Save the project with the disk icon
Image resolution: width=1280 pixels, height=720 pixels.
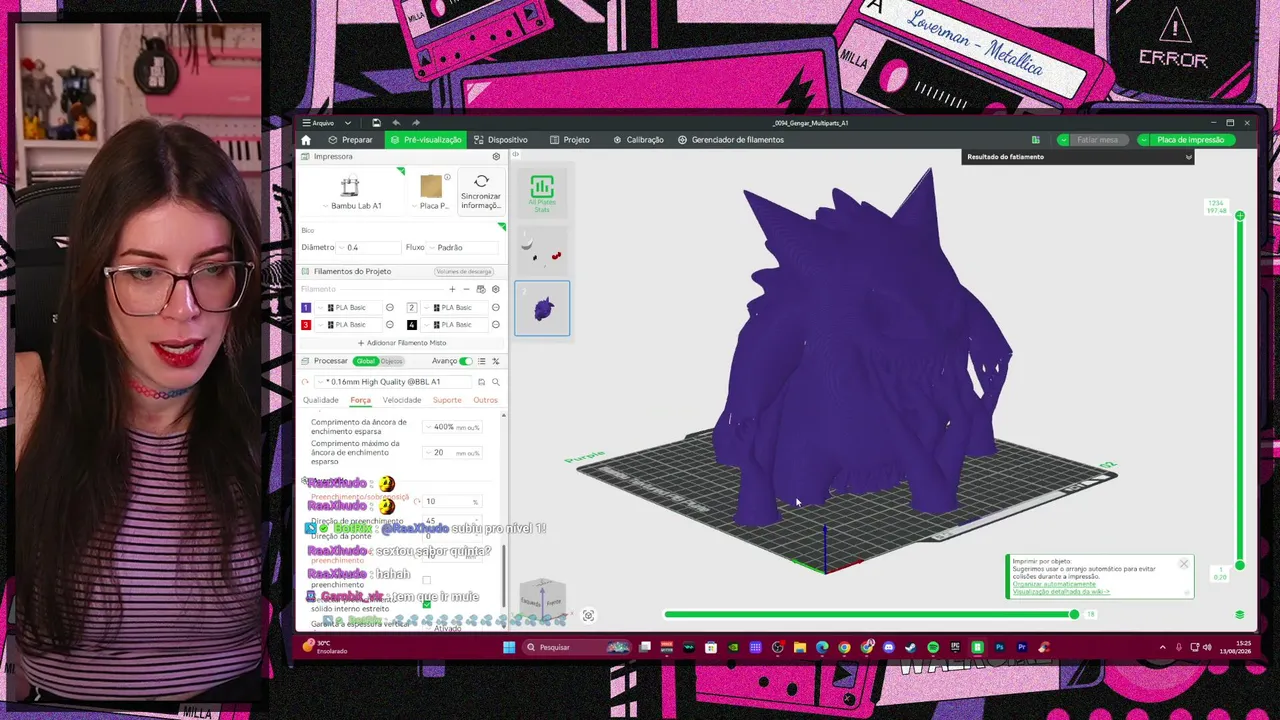[376, 123]
